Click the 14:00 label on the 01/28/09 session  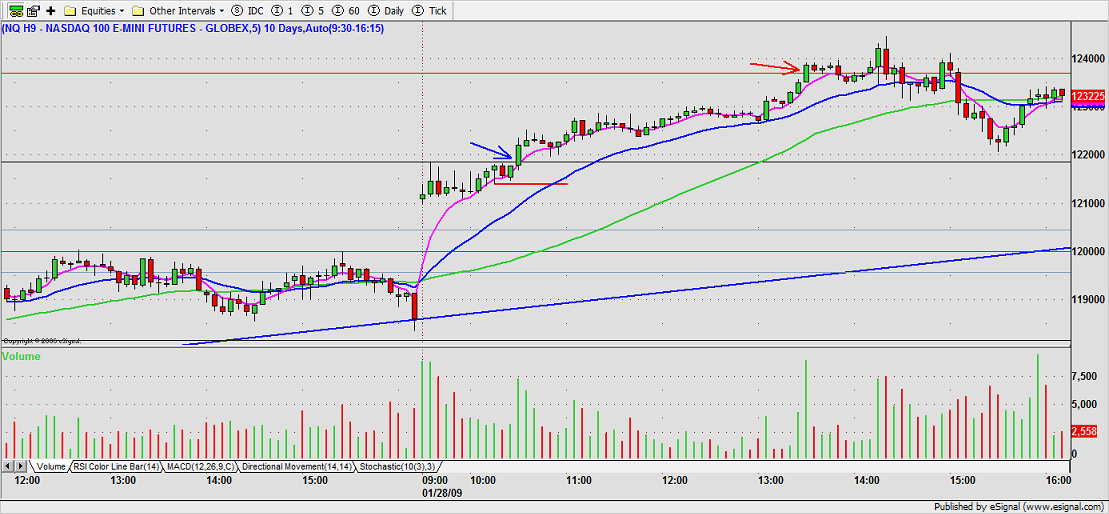[866, 481]
